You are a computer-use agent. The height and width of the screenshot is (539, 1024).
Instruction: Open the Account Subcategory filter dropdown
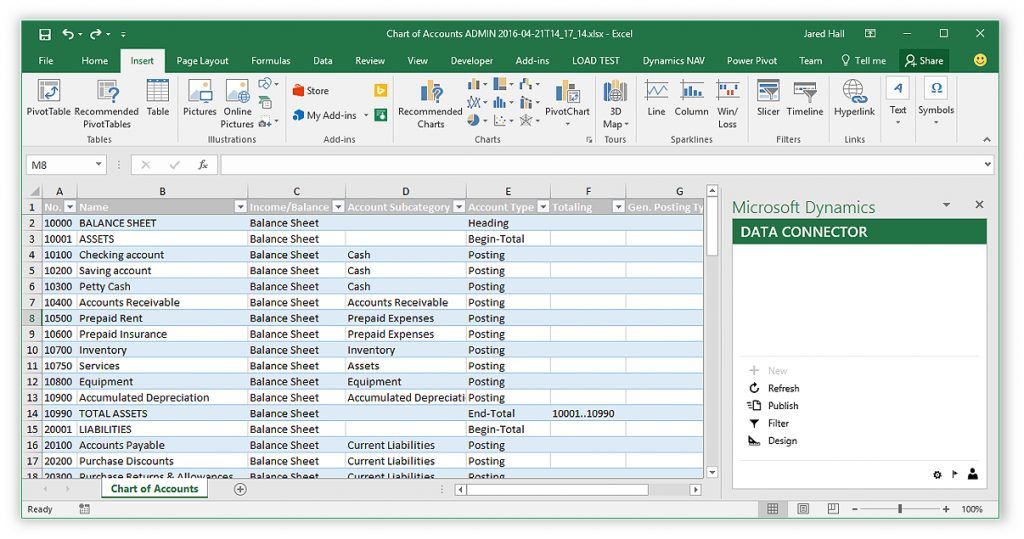click(459, 207)
